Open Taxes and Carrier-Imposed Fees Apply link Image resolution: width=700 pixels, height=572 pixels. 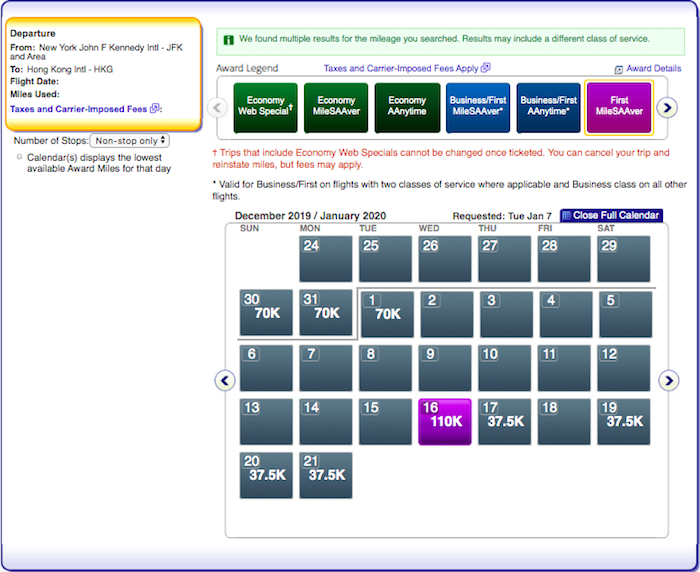pyautogui.click(x=401, y=68)
